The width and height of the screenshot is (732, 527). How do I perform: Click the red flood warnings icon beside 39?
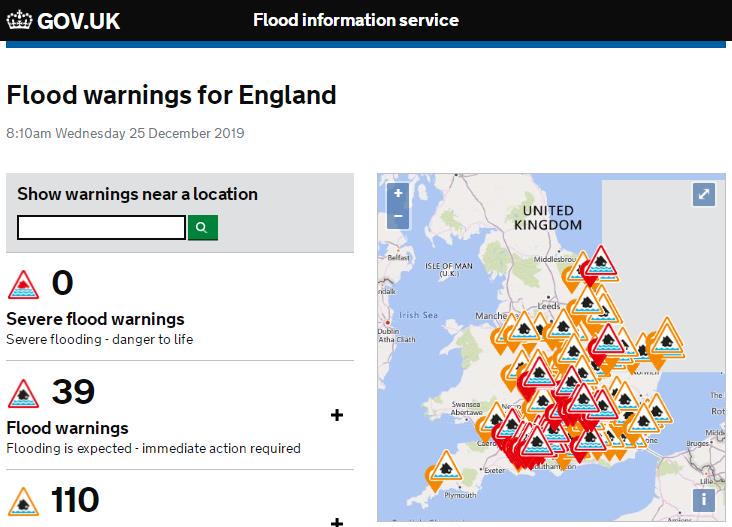tap(23, 393)
